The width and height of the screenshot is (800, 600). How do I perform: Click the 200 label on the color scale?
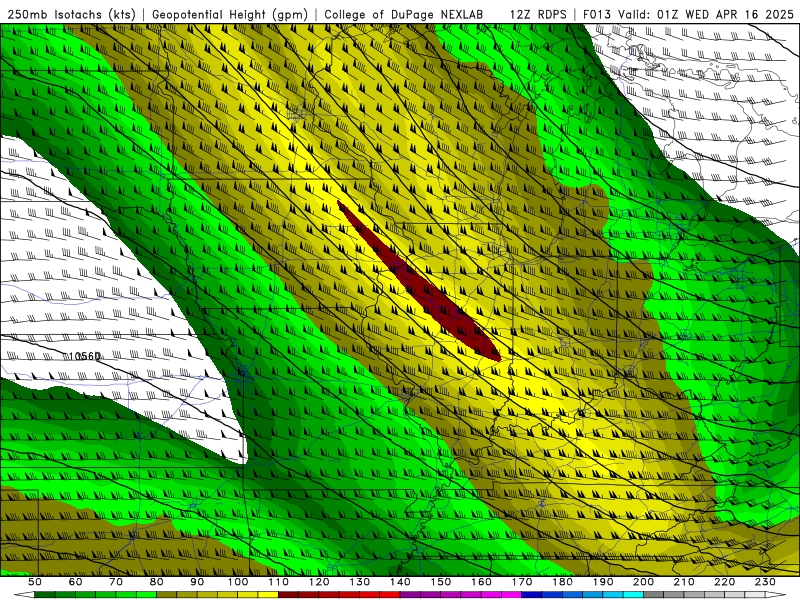point(643,582)
